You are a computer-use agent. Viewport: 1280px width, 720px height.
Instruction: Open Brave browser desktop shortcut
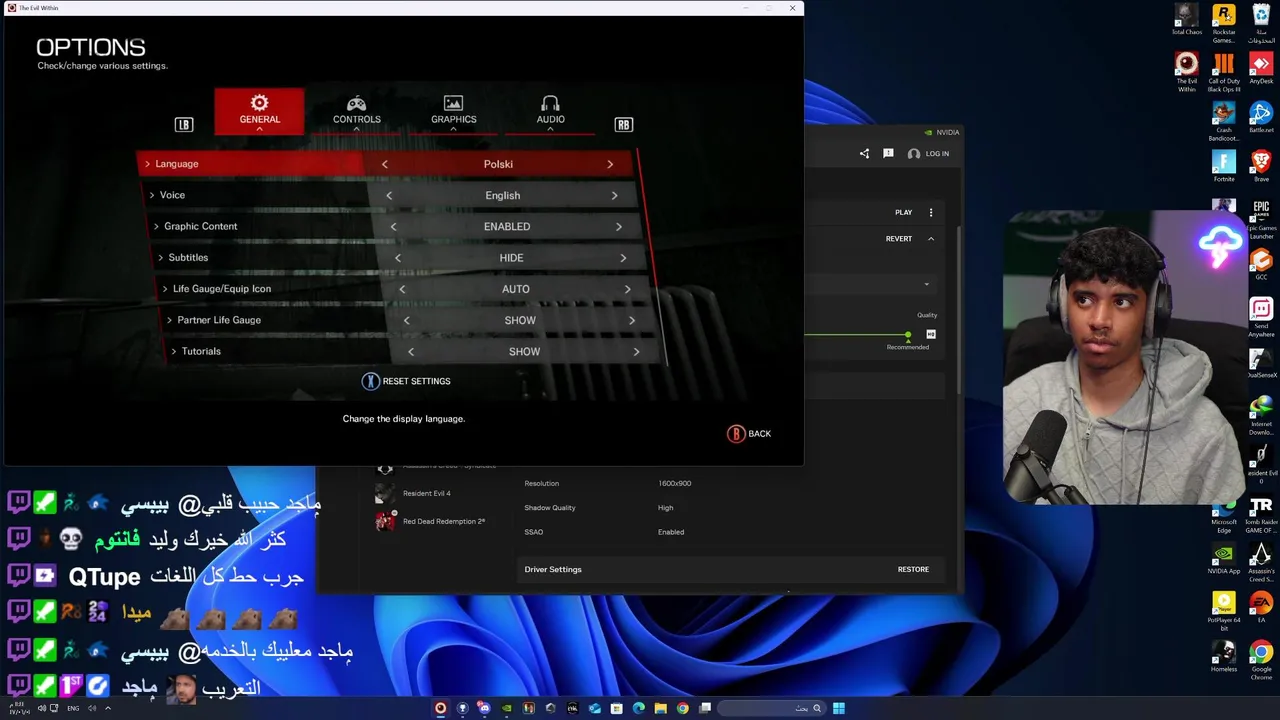click(x=1261, y=166)
